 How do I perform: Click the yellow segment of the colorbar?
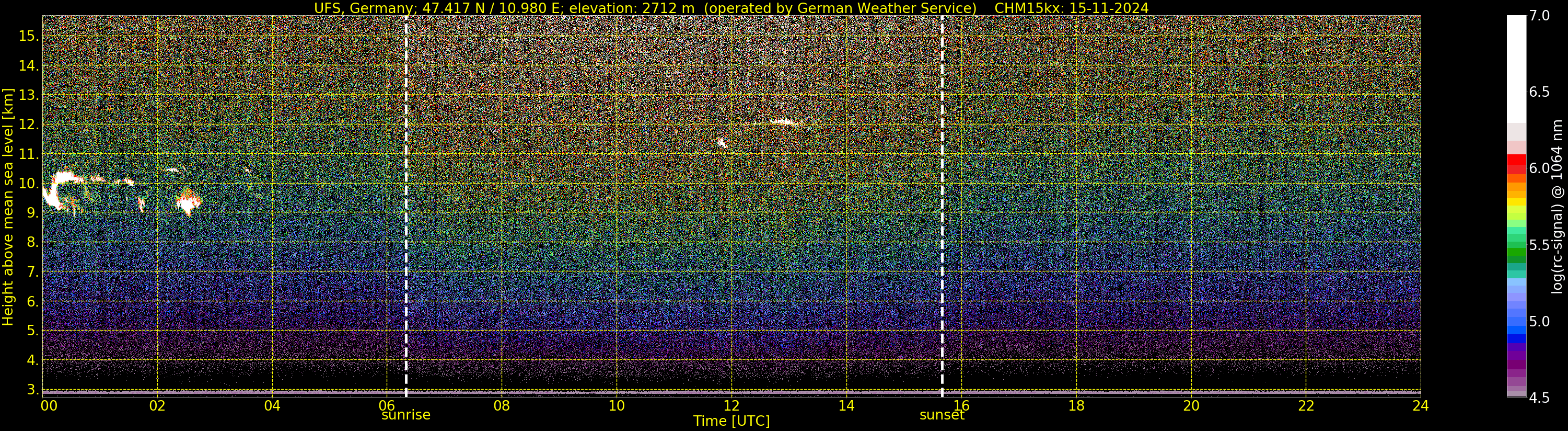[x=1516, y=202]
